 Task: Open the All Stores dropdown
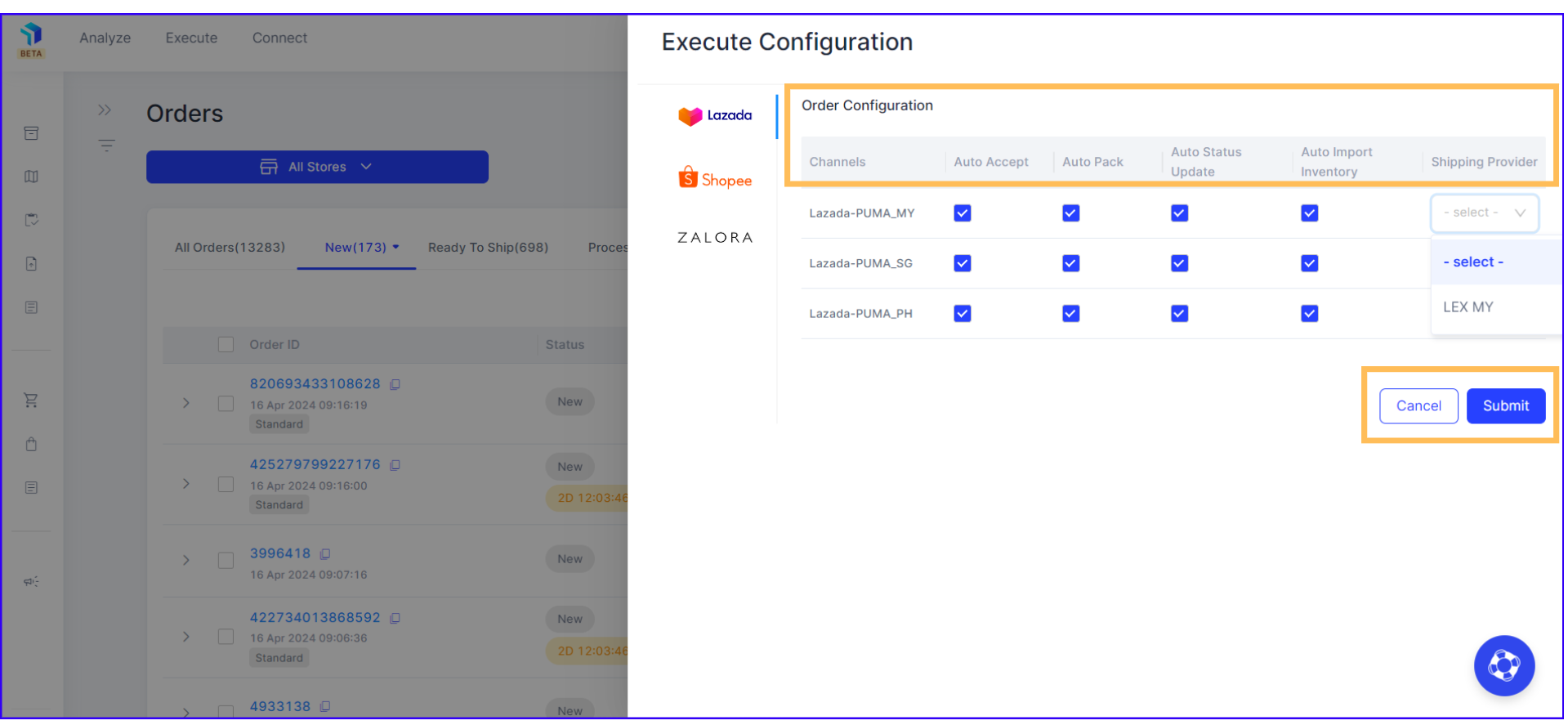tap(317, 167)
